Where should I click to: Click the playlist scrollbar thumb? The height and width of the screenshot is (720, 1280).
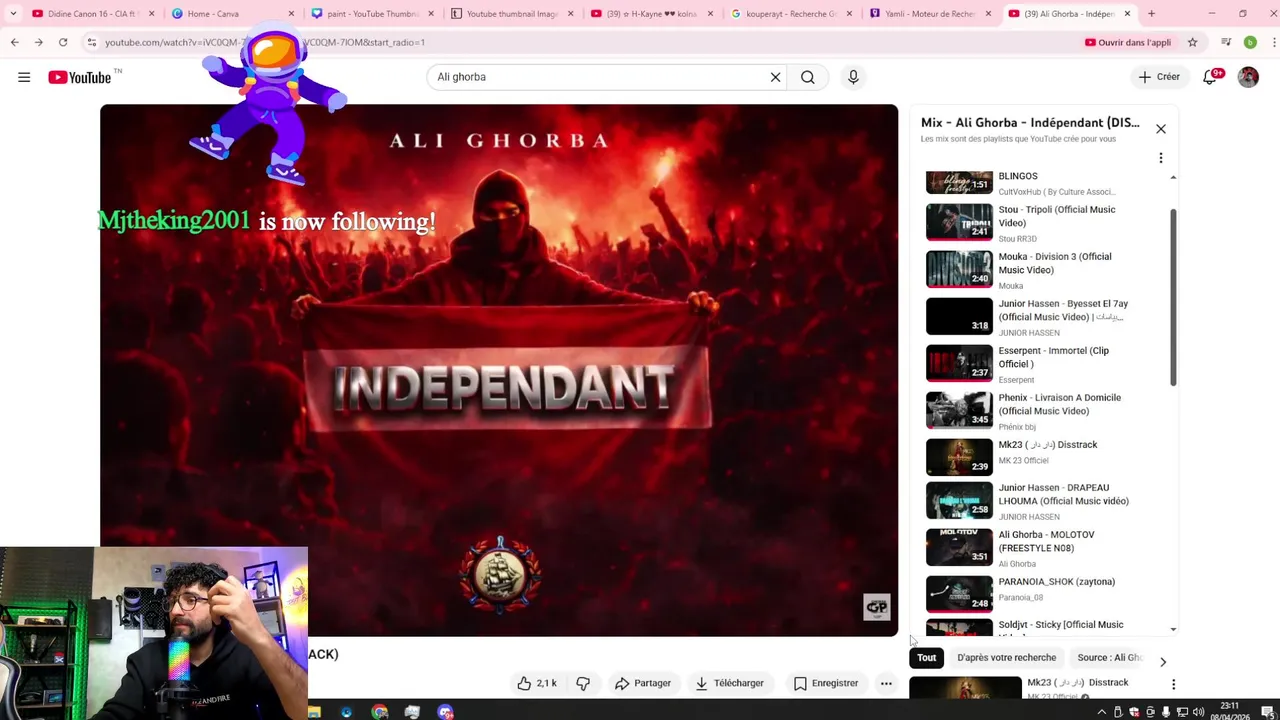pyautogui.click(x=1173, y=297)
